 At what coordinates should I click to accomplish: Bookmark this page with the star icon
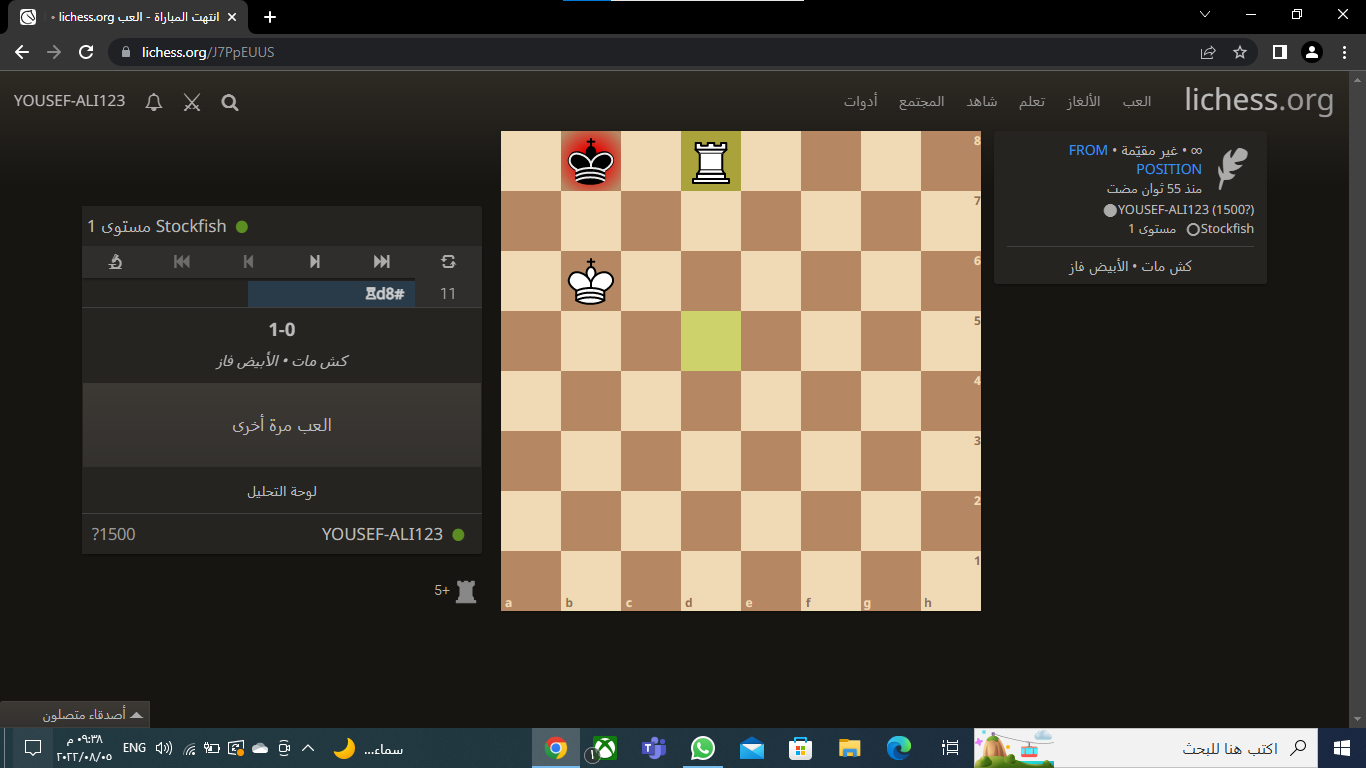tap(1240, 52)
